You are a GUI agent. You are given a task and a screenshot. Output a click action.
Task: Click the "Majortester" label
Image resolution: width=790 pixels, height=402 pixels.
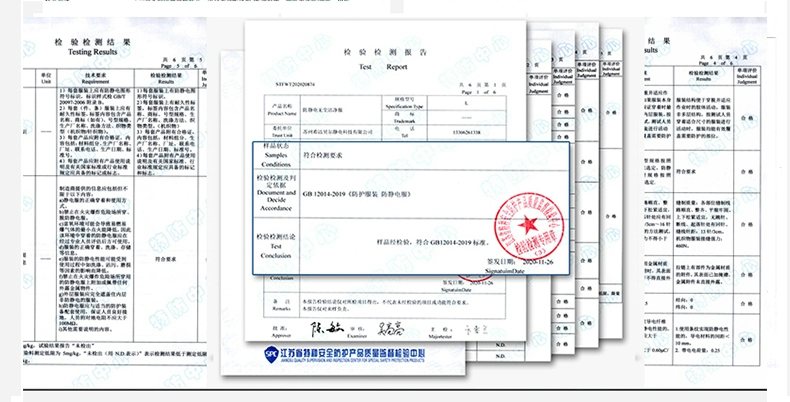point(440,337)
